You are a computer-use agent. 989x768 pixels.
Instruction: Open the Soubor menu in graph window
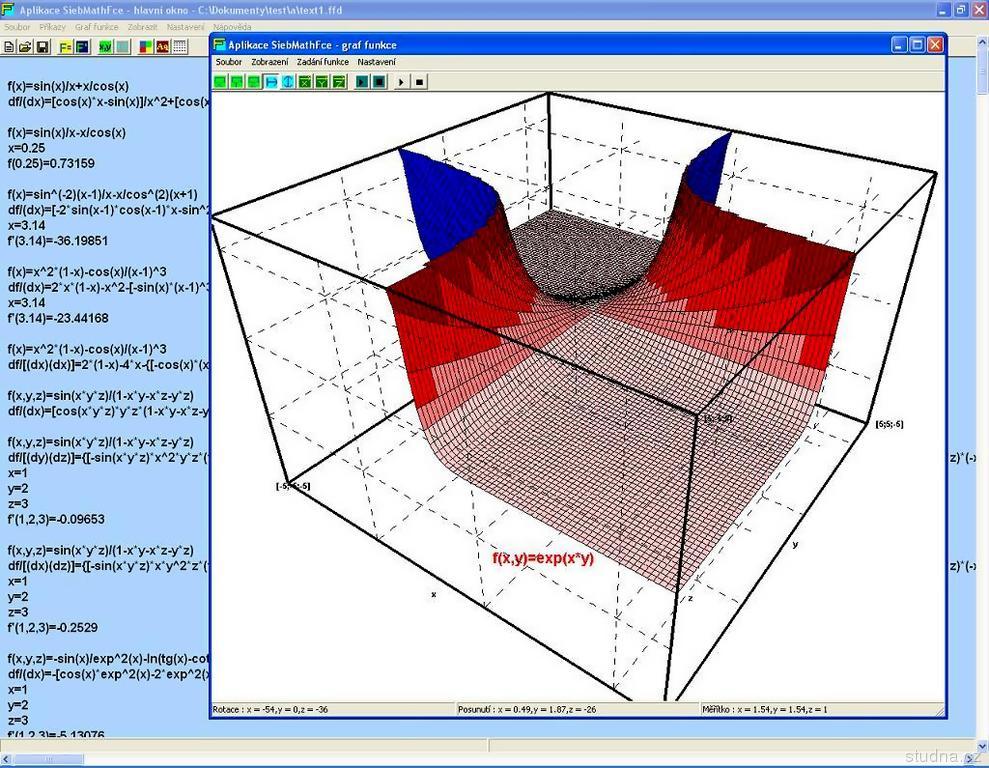tap(229, 62)
